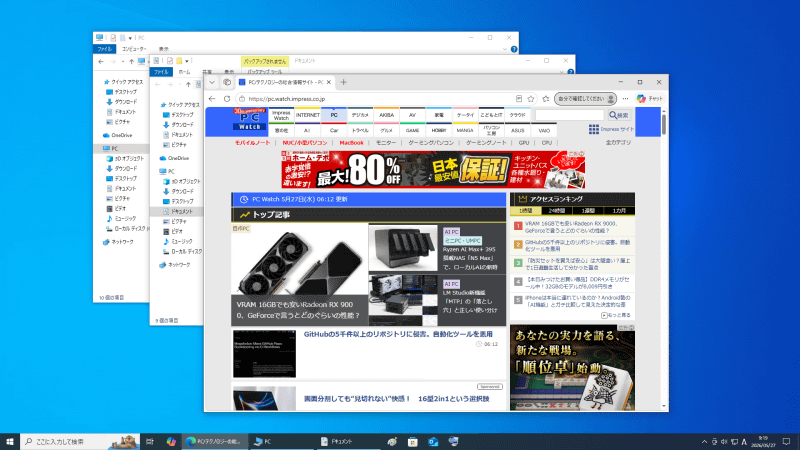Open Microsoft Store from the taskbar
The width and height of the screenshot is (800, 450).
click(x=412, y=441)
